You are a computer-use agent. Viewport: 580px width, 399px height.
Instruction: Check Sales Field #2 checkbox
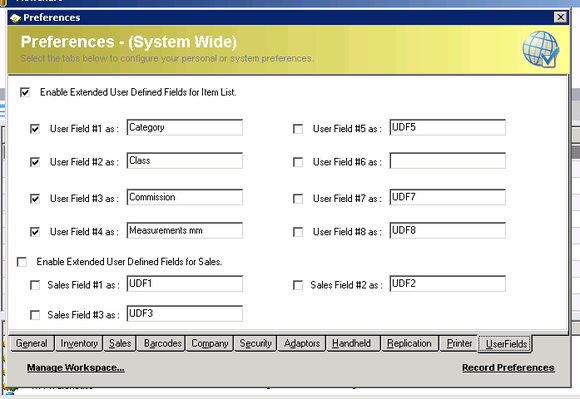[298, 285]
